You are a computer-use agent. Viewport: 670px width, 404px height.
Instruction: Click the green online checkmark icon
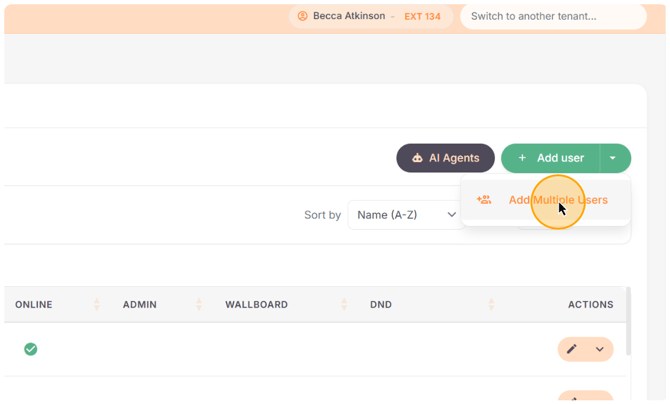point(30,349)
